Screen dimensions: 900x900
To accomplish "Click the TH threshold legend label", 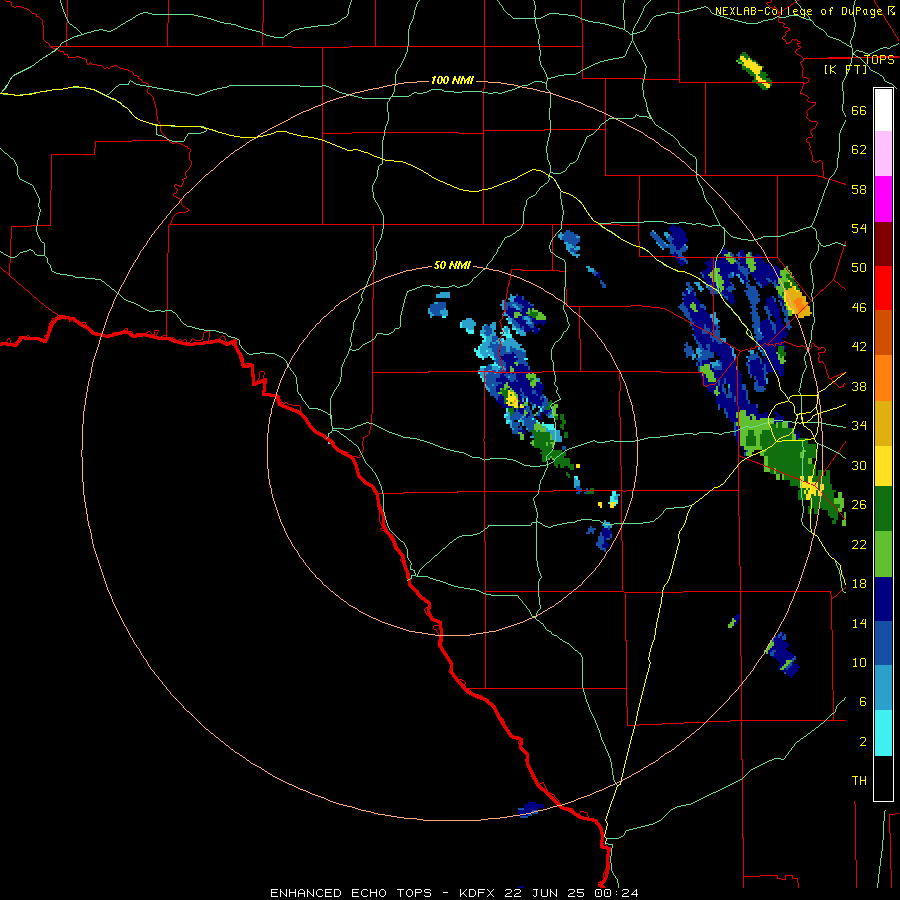I will tap(859, 781).
